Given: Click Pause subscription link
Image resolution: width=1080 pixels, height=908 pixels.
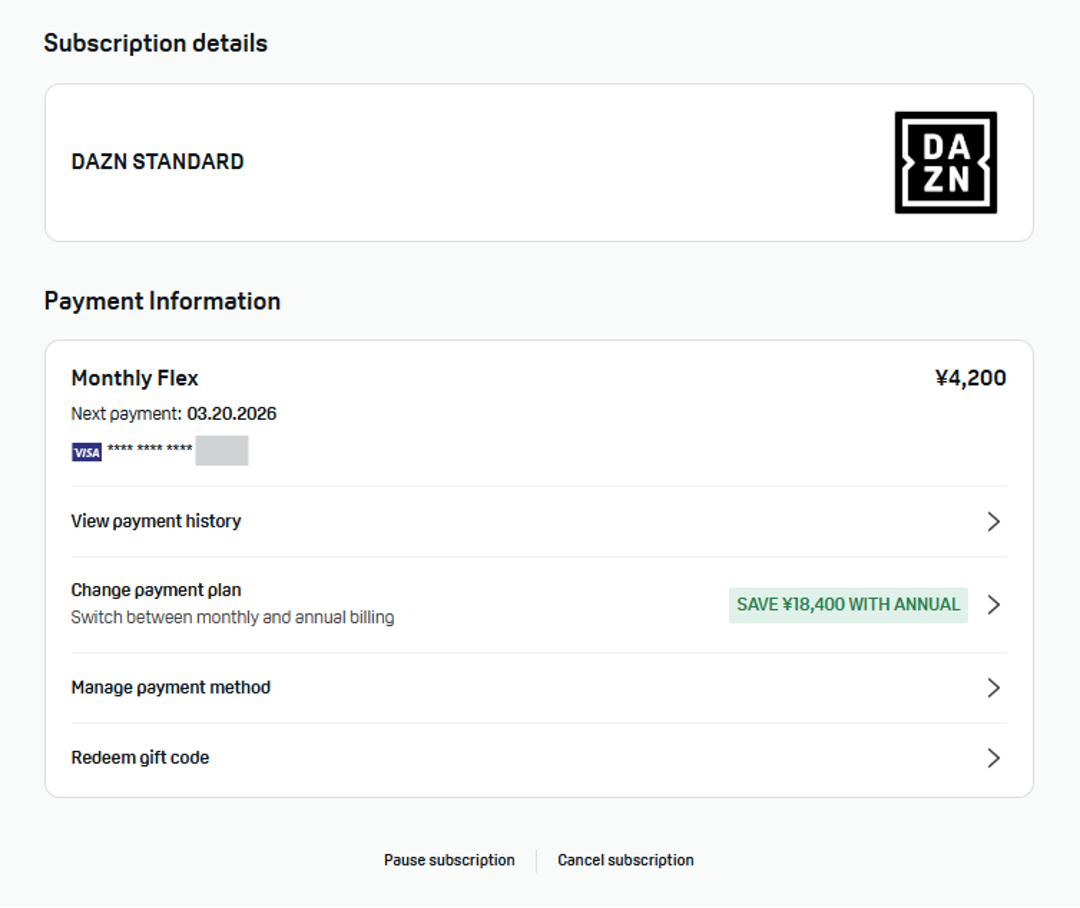Looking at the screenshot, I should [449, 860].
